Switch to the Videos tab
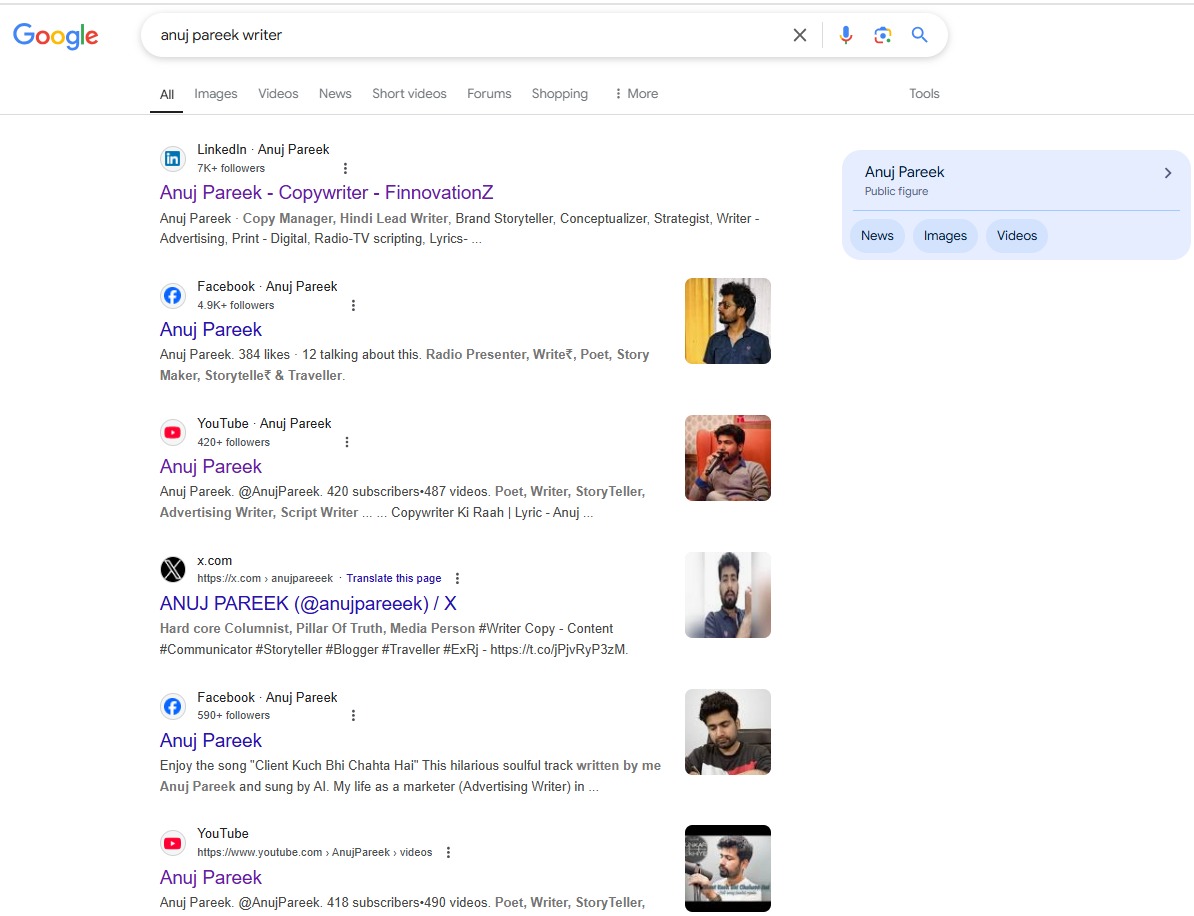Image resolution: width=1194 pixels, height=916 pixels. 278,94
